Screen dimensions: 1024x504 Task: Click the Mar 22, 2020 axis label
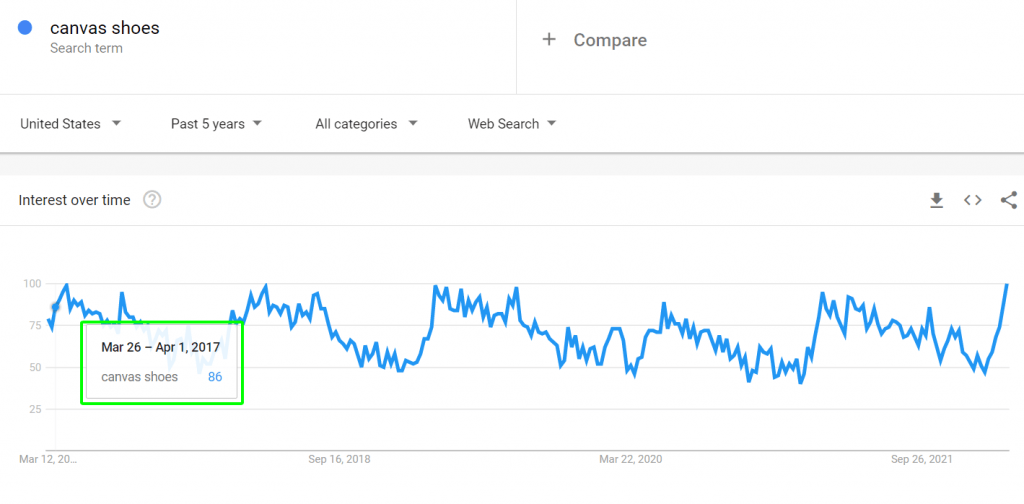click(631, 459)
